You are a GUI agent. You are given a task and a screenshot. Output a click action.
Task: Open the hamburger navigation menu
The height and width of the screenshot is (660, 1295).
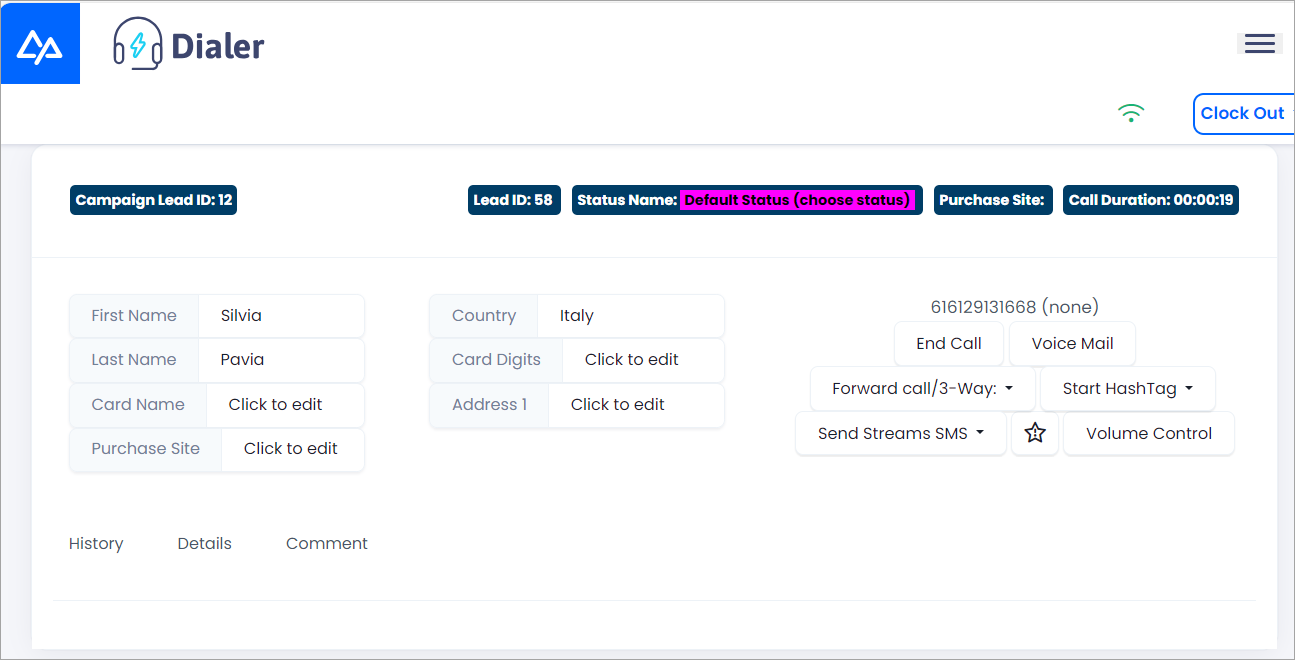pos(1259,43)
